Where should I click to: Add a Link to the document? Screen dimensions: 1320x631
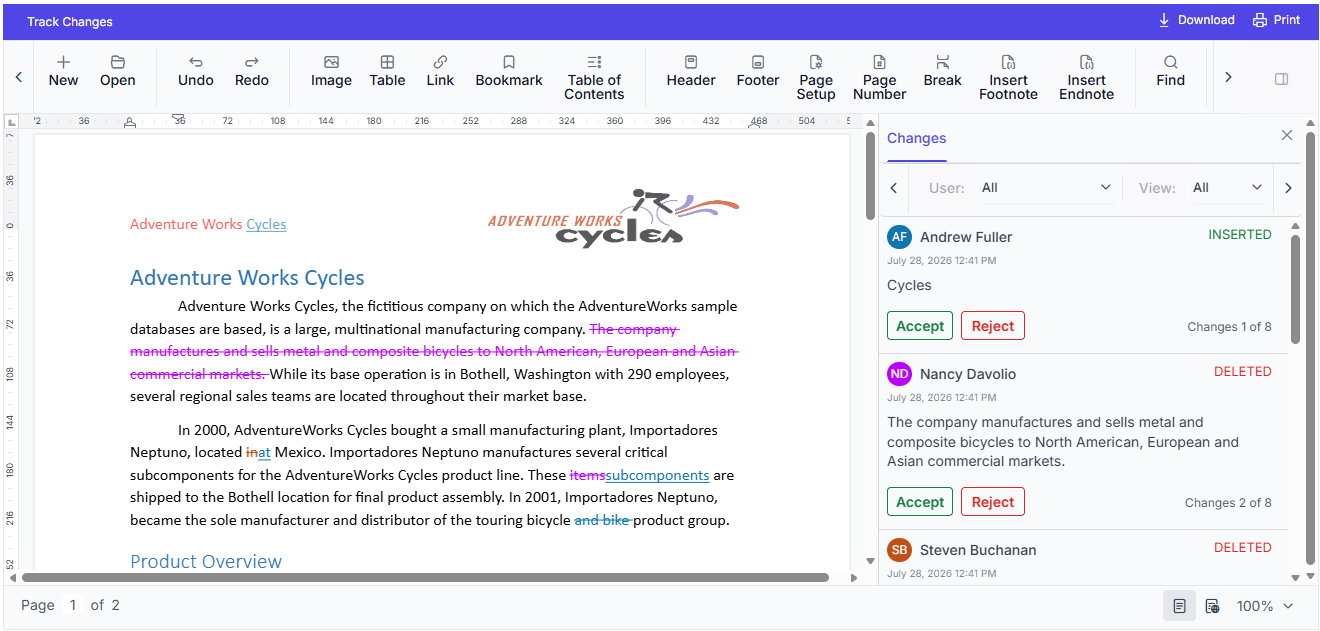coord(440,72)
